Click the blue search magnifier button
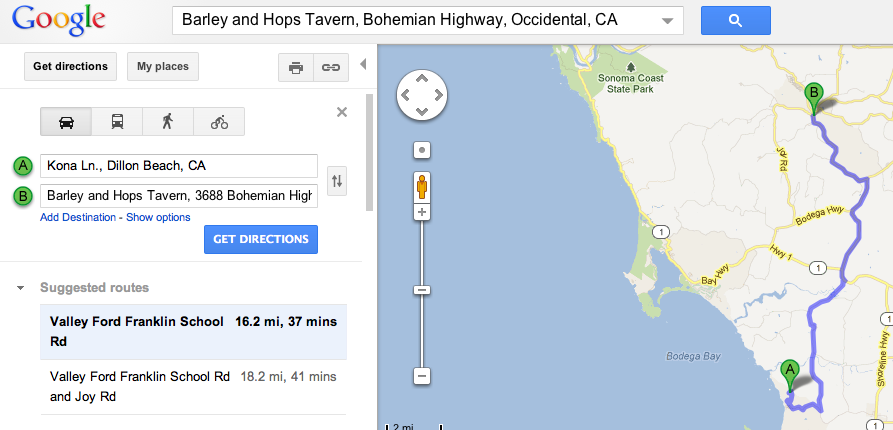Screen dimensions: 893x430 735,20
